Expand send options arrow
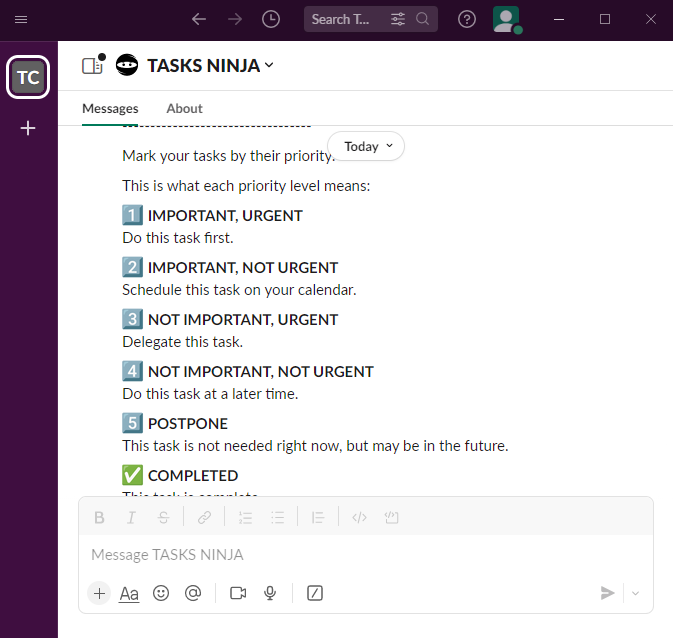The height and width of the screenshot is (638, 673). 636,593
